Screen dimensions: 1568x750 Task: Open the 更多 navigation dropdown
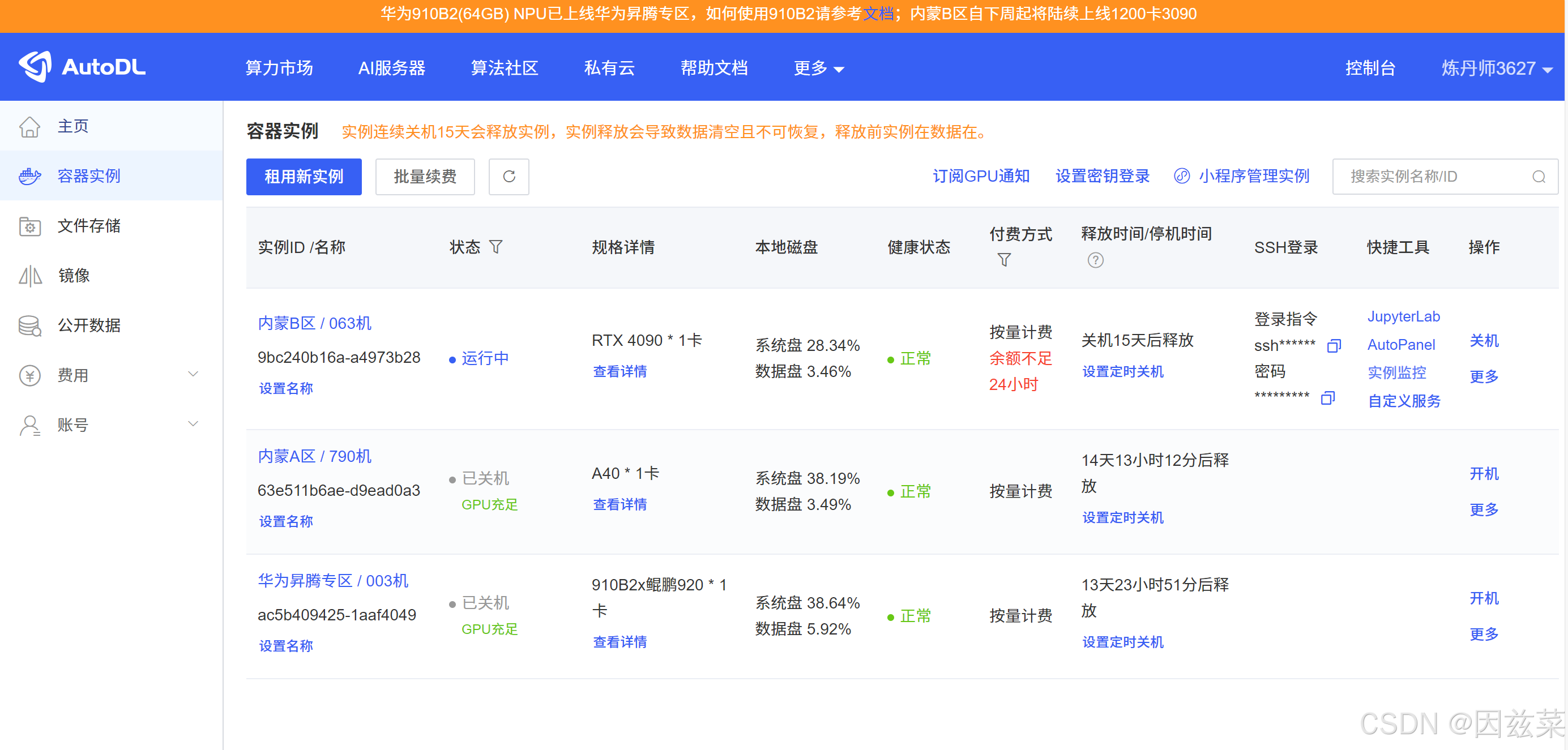click(818, 68)
